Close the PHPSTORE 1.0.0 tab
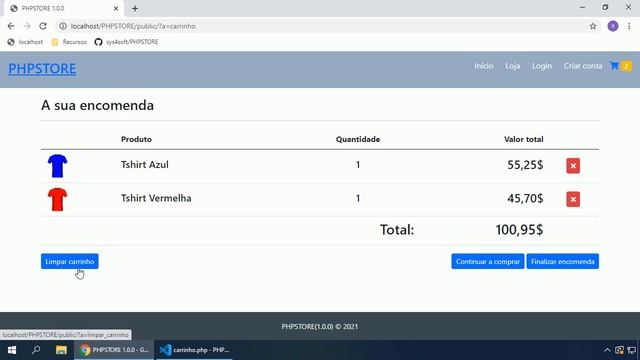The height and width of the screenshot is (360, 640). click(116, 8)
